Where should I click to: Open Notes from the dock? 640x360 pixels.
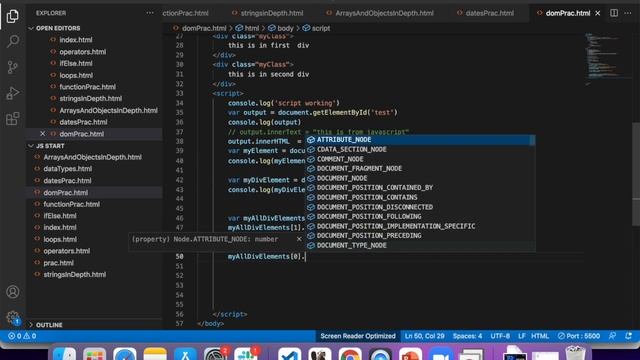point(155,353)
